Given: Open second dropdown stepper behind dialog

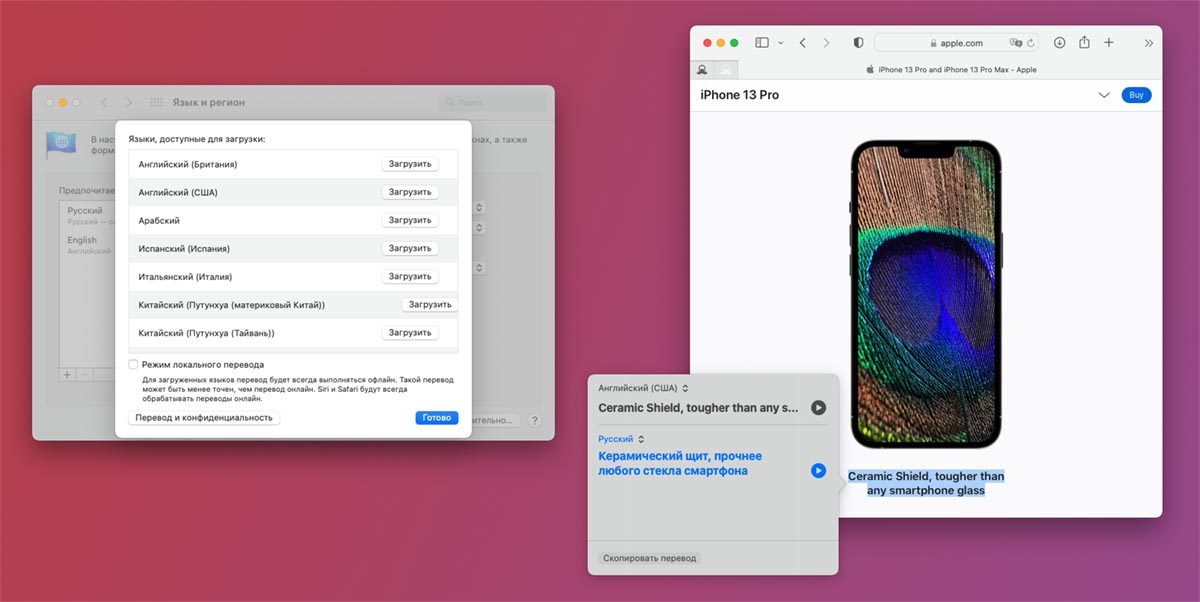Looking at the screenshot, I should tap(480, 228).
